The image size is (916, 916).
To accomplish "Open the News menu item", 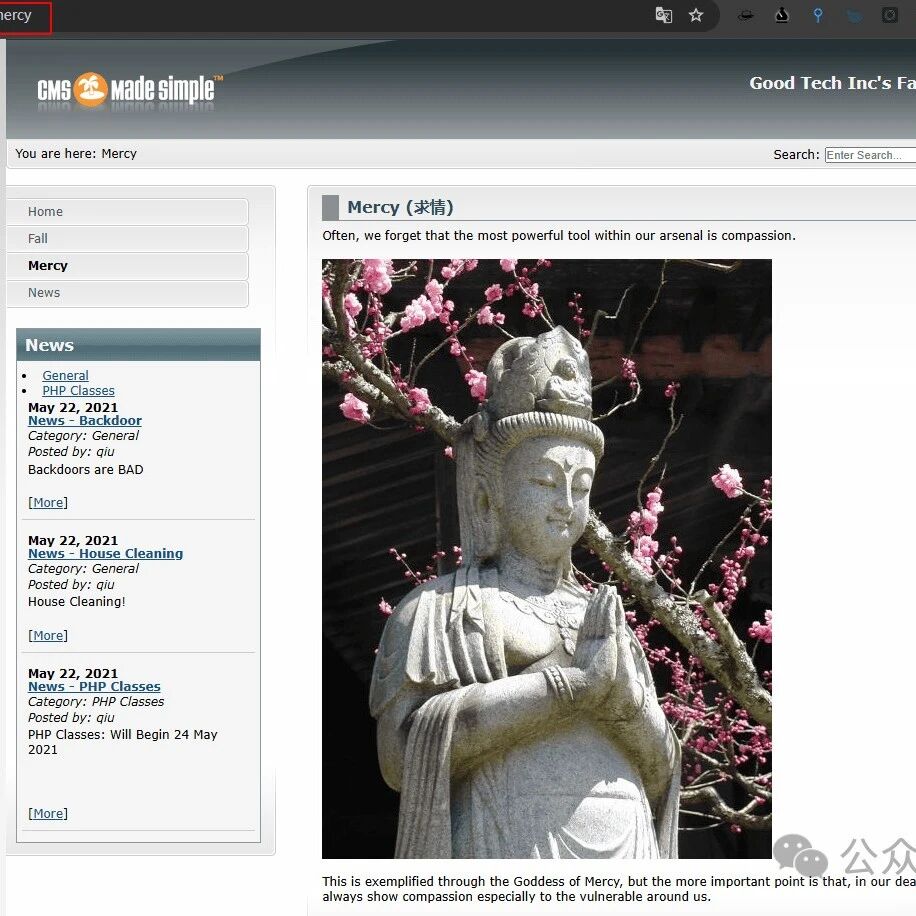I will [x=127, y=293].
